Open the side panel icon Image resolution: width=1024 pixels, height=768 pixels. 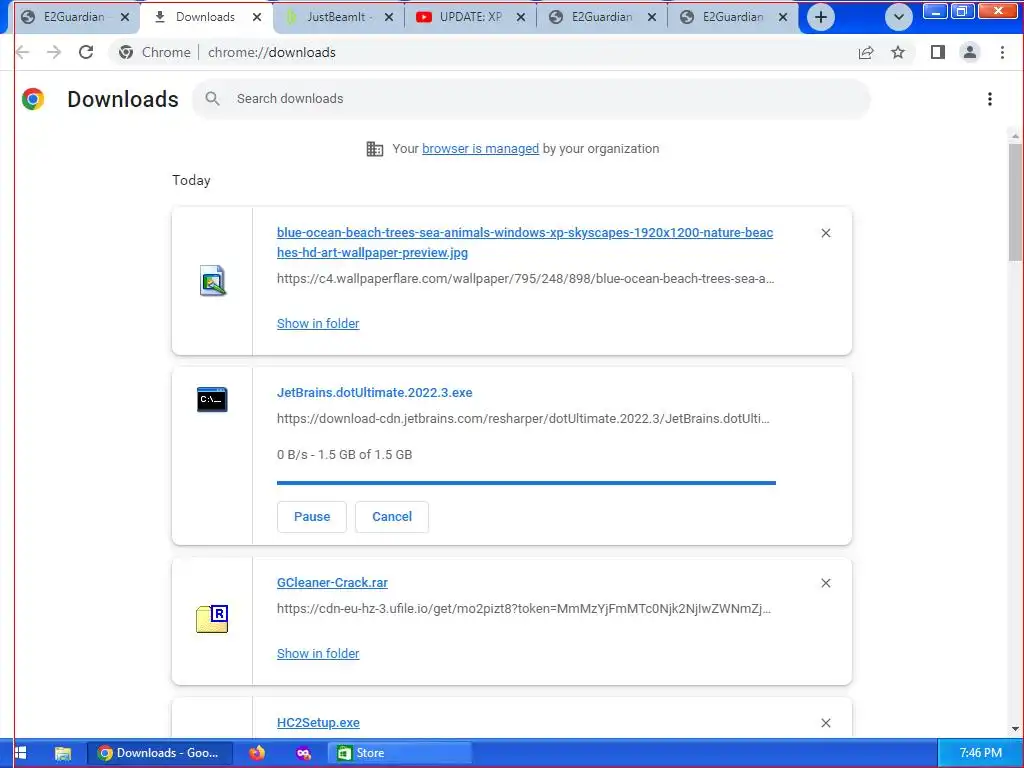[x=938, y=52]
